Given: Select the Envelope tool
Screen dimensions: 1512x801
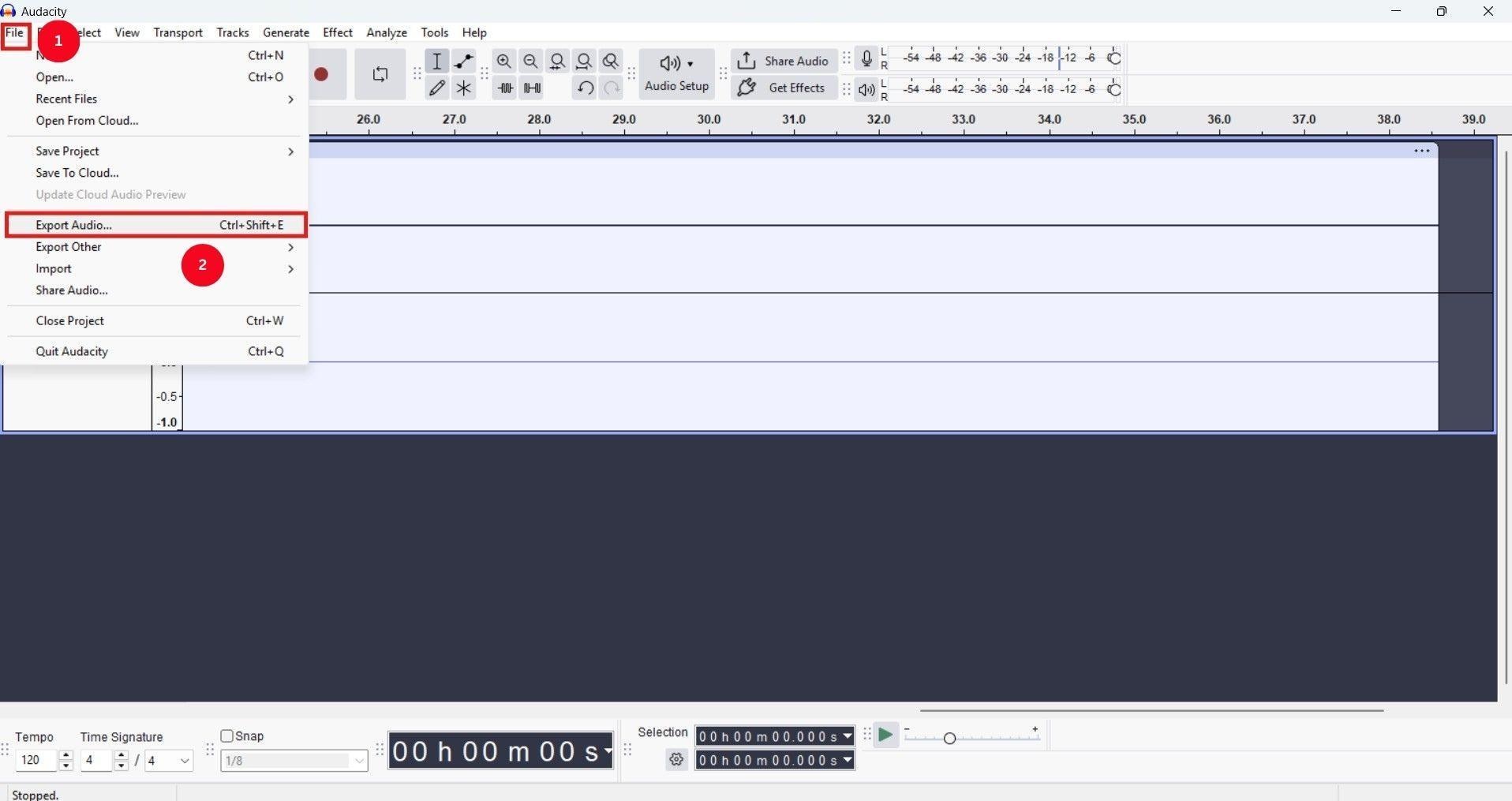Looking at the screenshot, I should (463, 61).
